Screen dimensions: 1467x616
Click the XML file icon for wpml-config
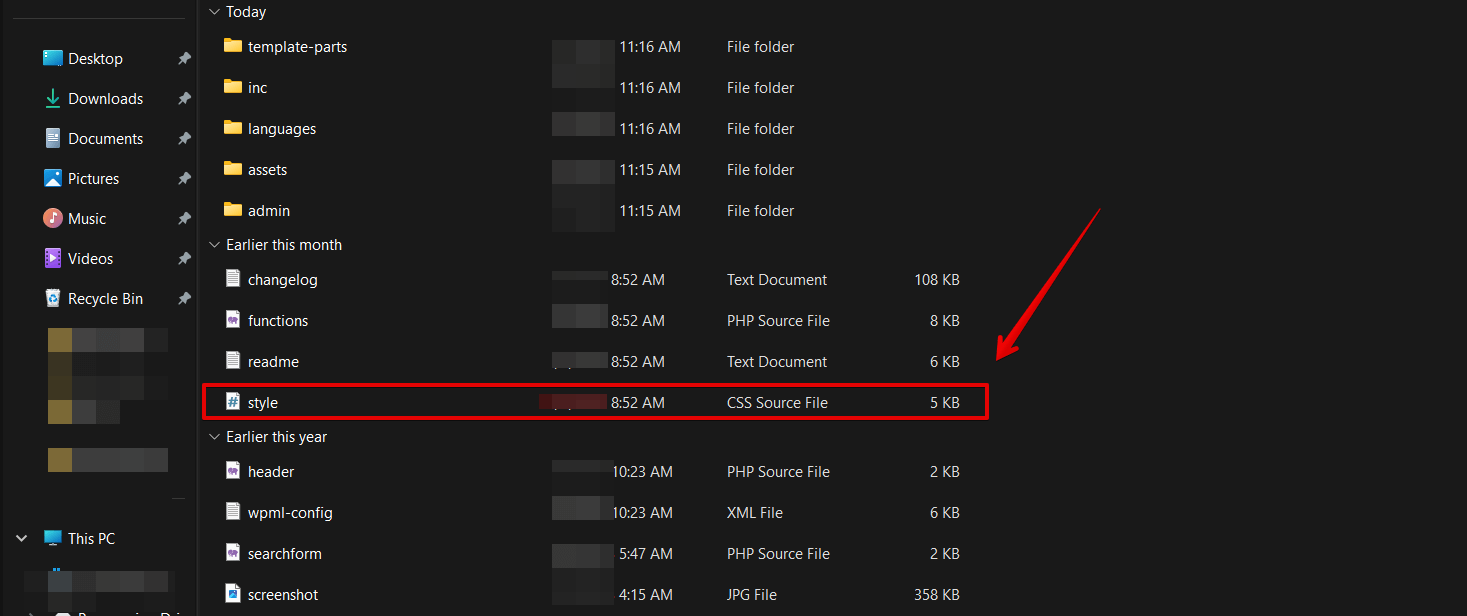pos(232,512)
